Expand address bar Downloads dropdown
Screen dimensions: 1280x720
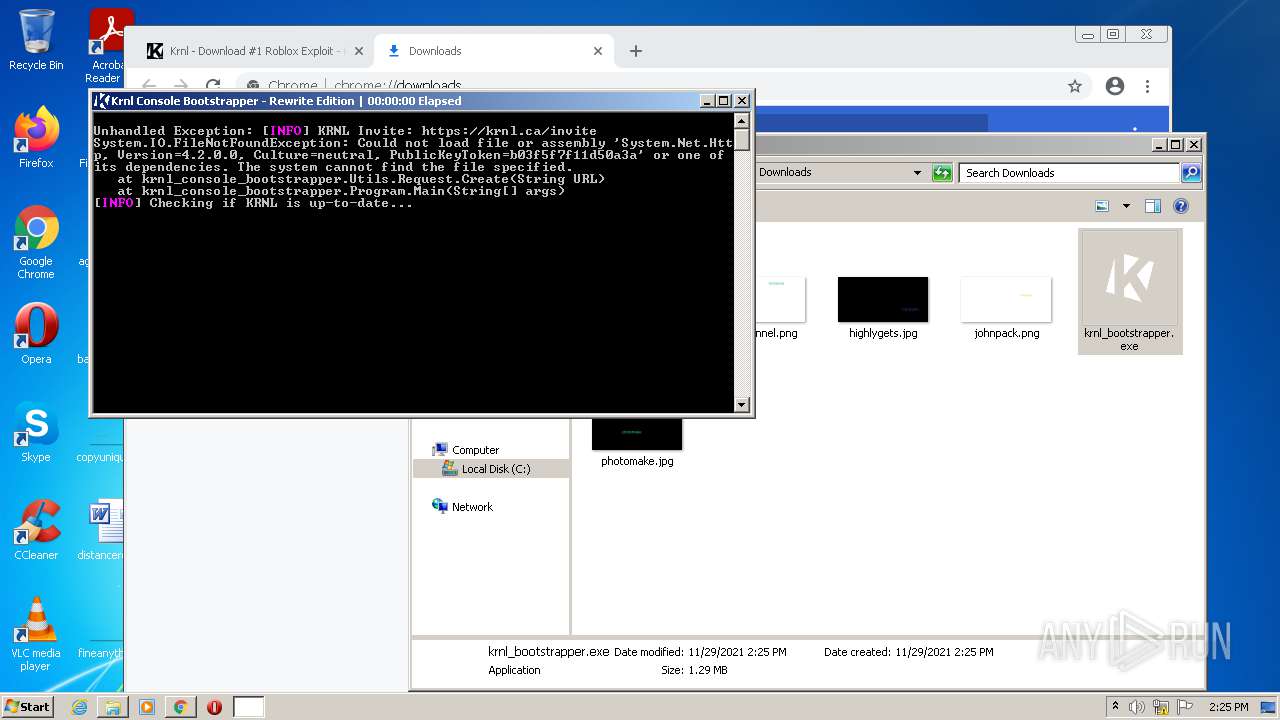[x=917, y=173]
